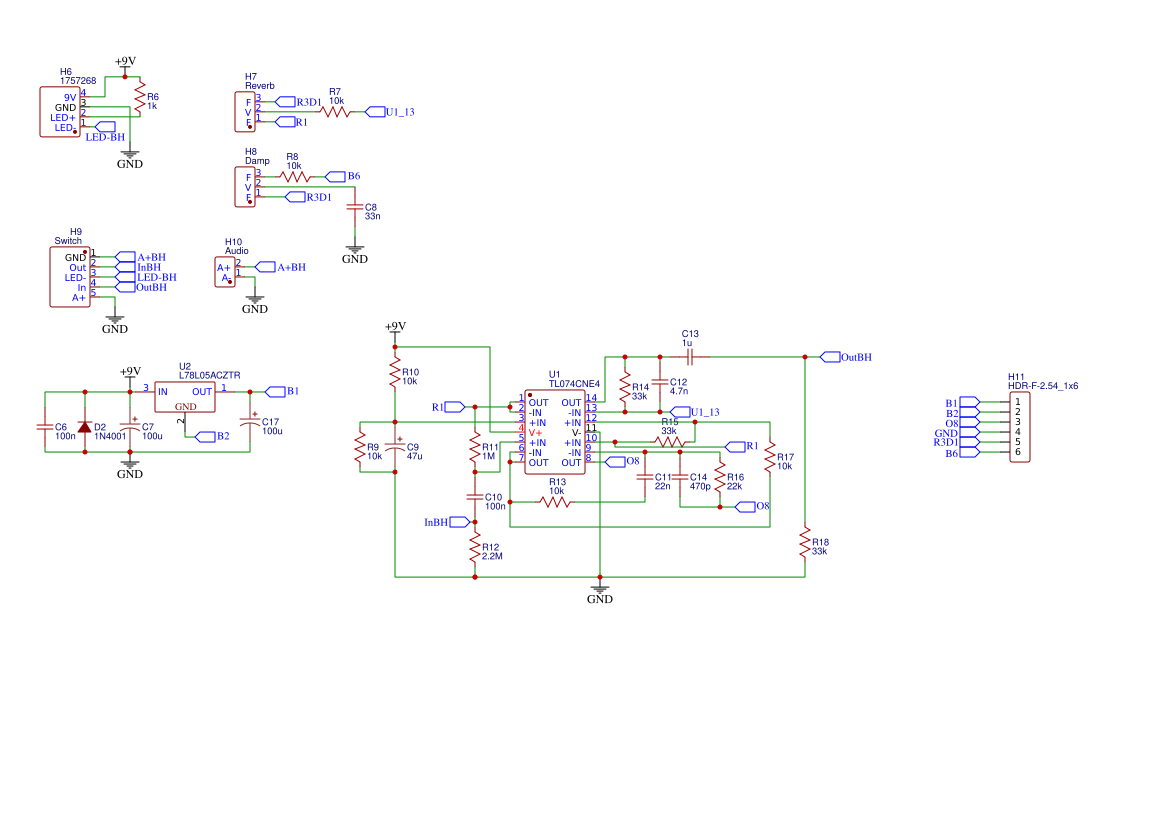Select the H8 Damp connector
Viewport: 1169px width, 828px height.
(x=247, y=188)
